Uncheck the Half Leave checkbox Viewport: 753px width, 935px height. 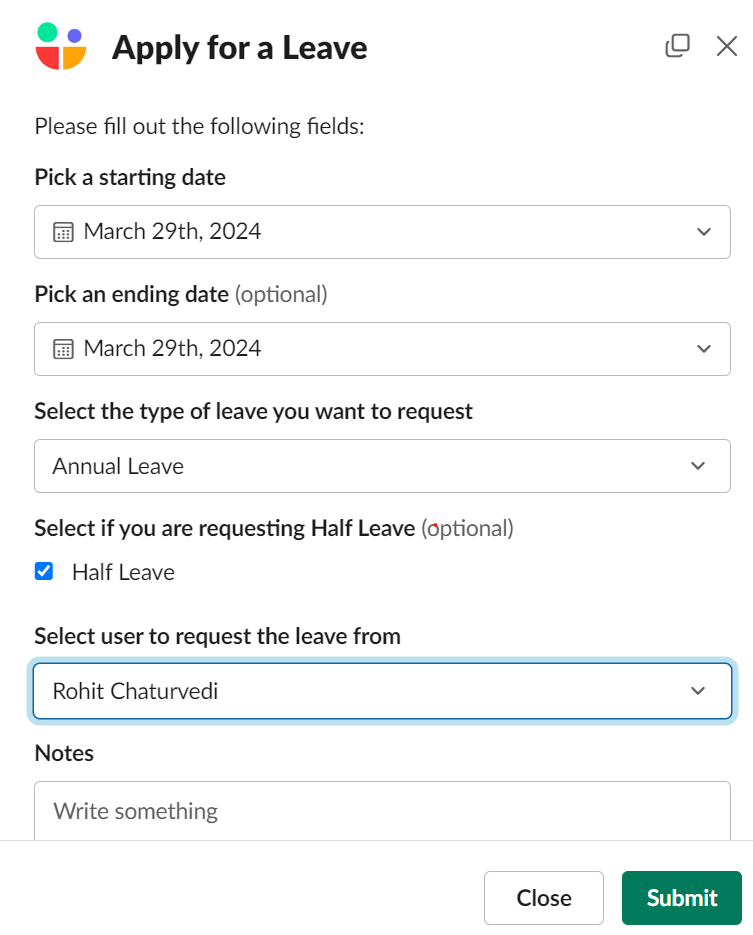[44, 571]
